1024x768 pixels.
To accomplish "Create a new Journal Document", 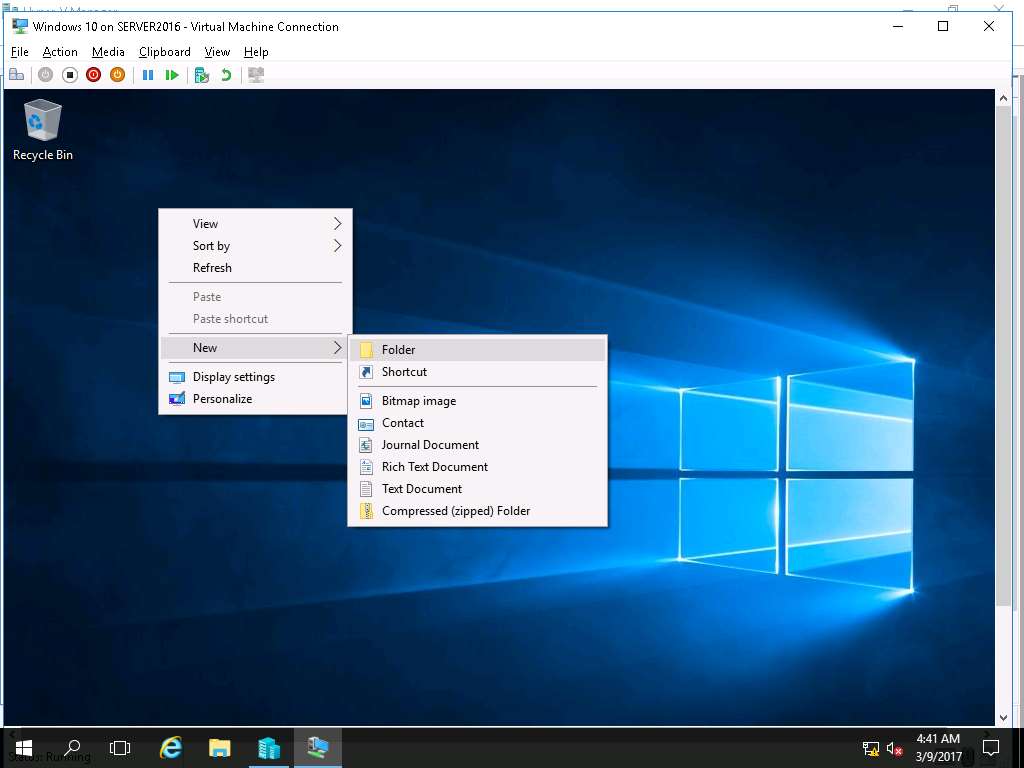I will coord(477,445).
